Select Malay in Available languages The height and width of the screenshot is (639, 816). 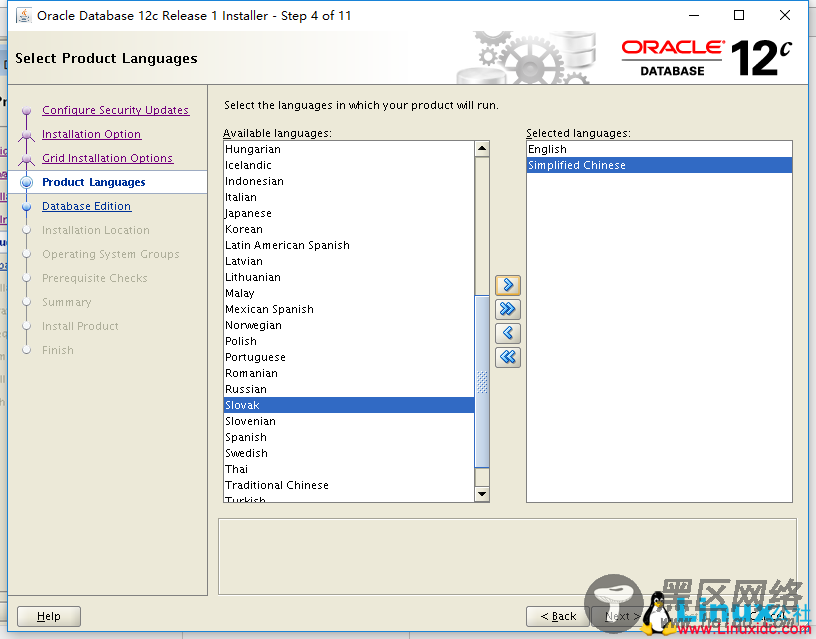tap(349, 293)
